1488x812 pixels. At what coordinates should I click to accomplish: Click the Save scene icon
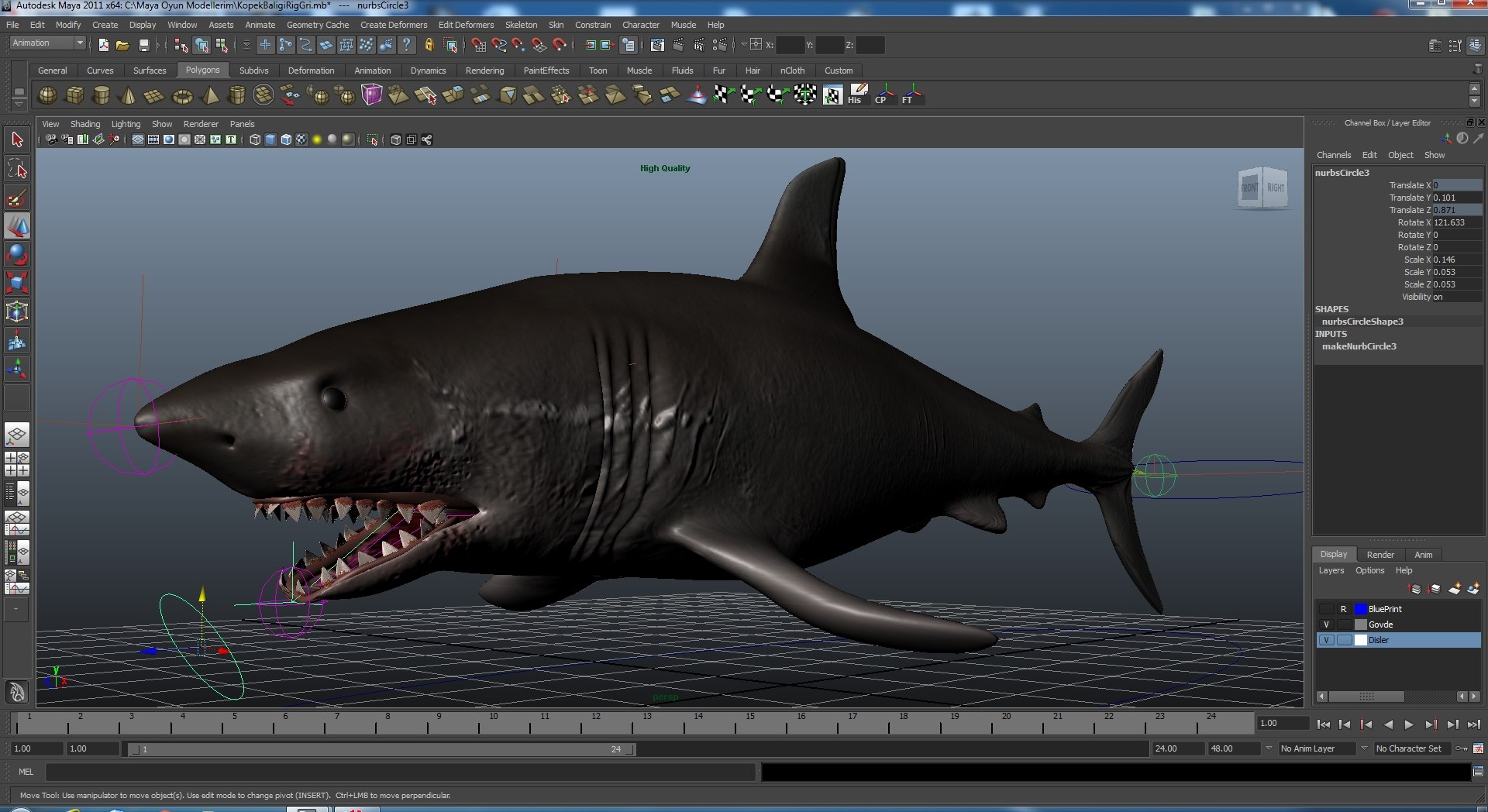[x=143, y=45]
